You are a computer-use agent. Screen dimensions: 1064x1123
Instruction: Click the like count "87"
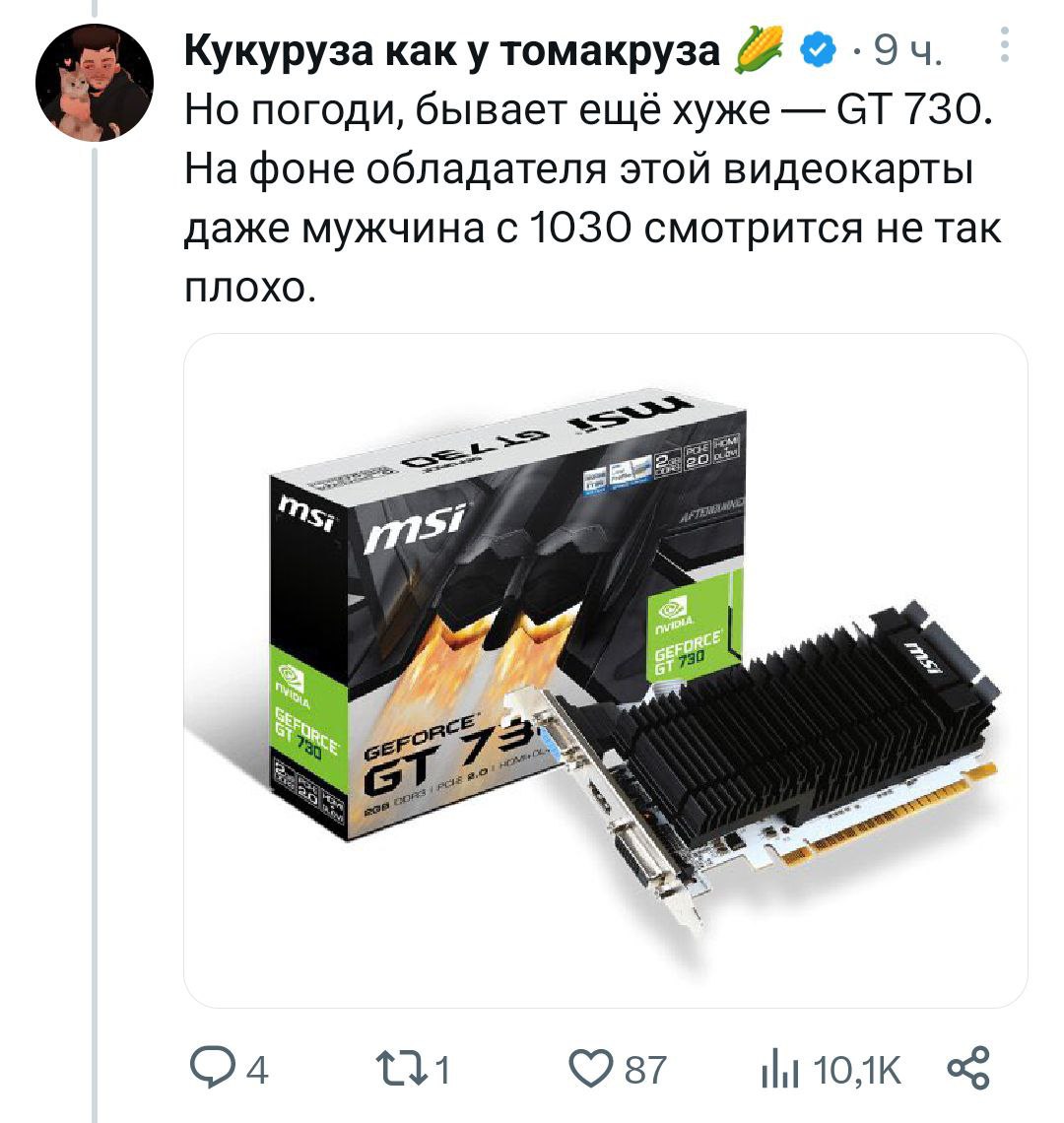coord(645,1071)
